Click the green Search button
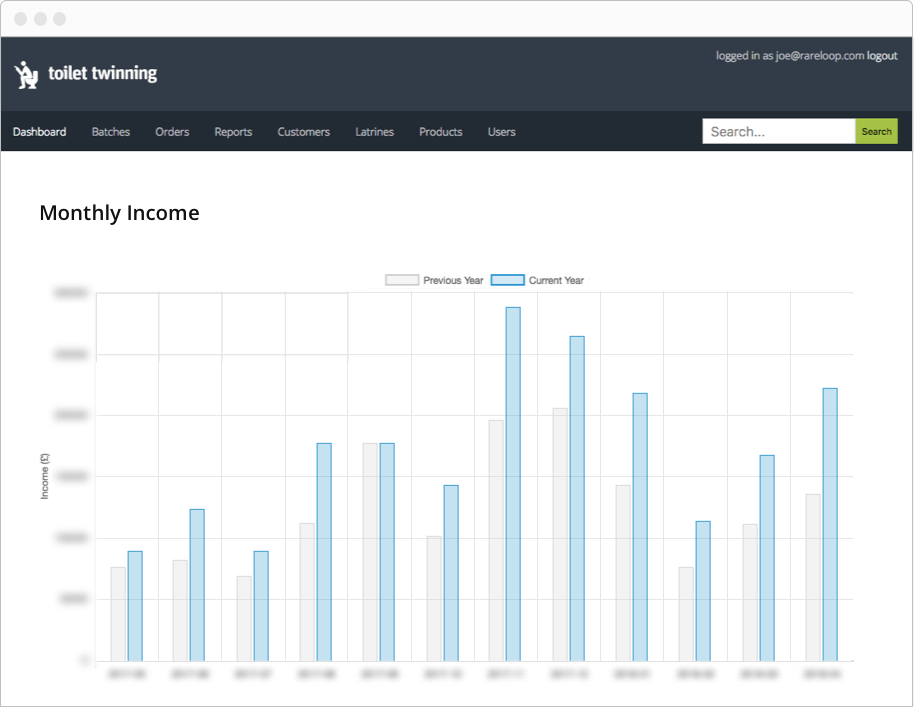Viewport: 914px width, 707px height. 875,131
